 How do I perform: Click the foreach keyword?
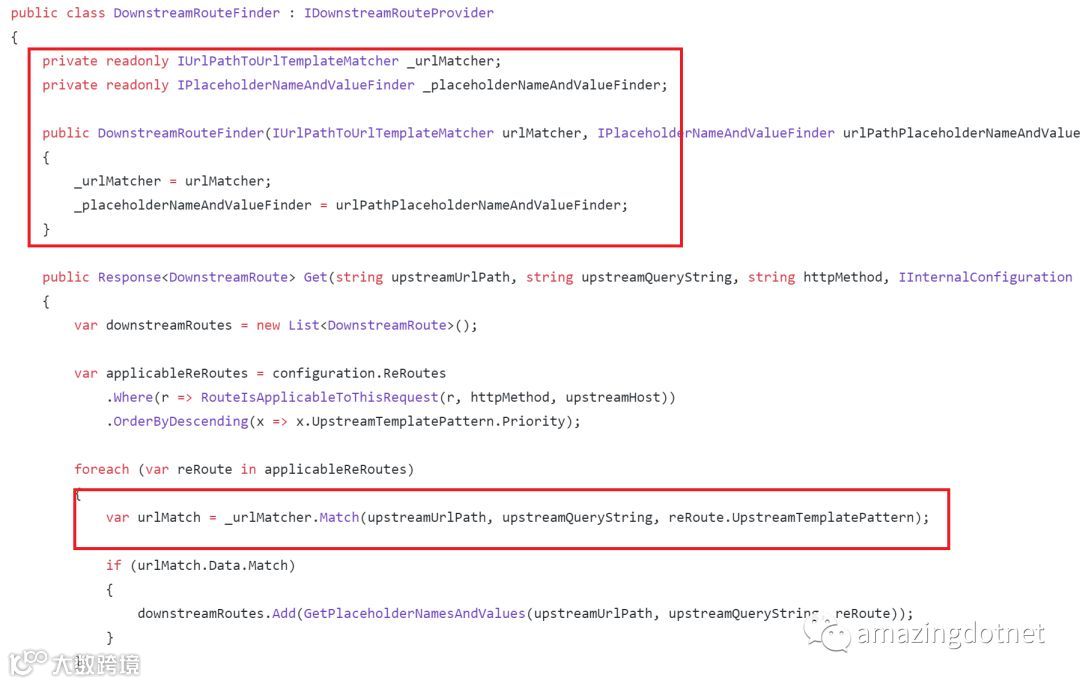pyautogui.click(x=101, y=469)
